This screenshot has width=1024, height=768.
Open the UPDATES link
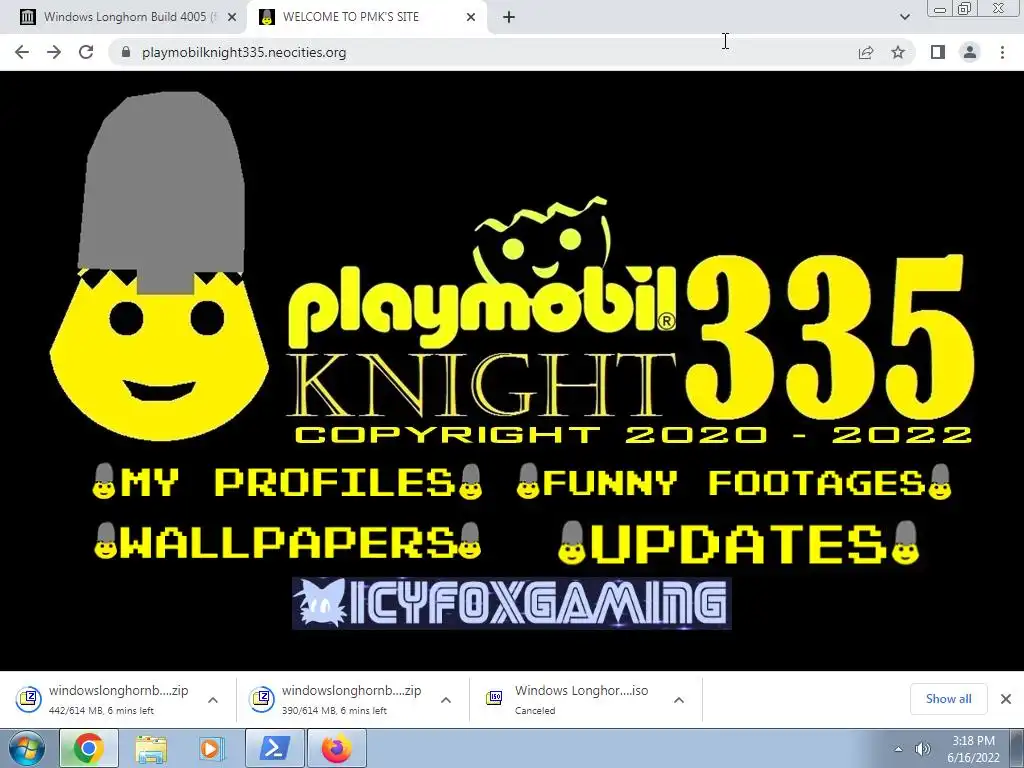(x=739, y=542)
